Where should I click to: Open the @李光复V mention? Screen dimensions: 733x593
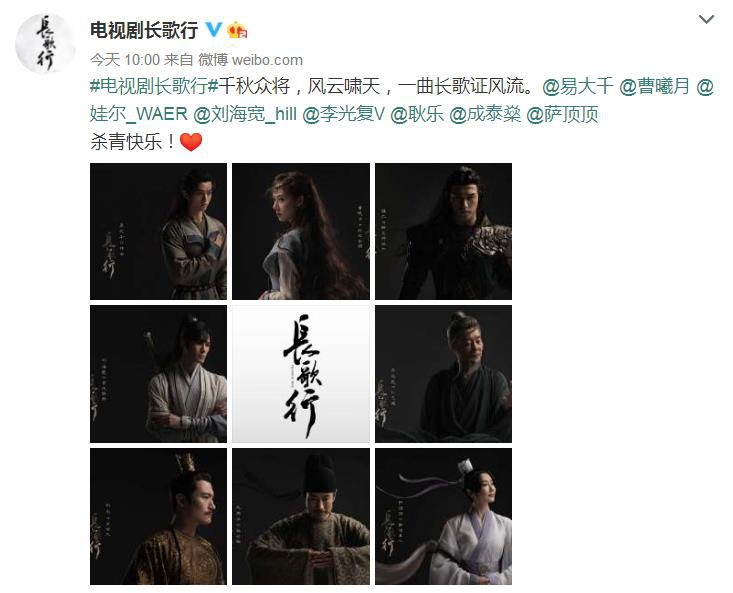coord(344,114)
